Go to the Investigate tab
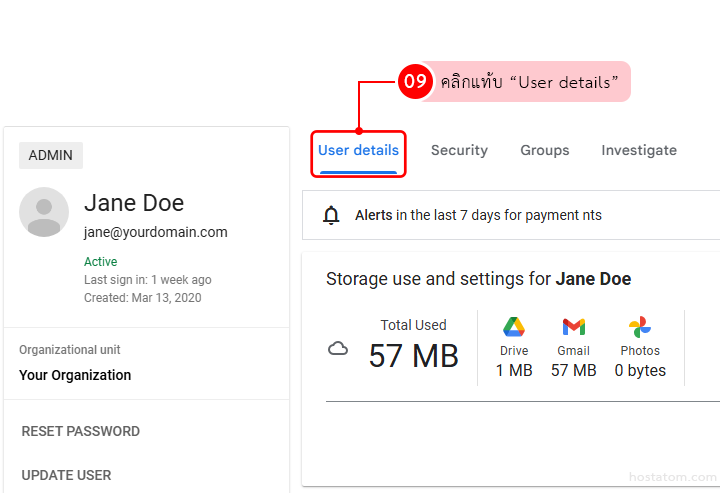Viewport: 720px width, 493px height. pos(639,151)
